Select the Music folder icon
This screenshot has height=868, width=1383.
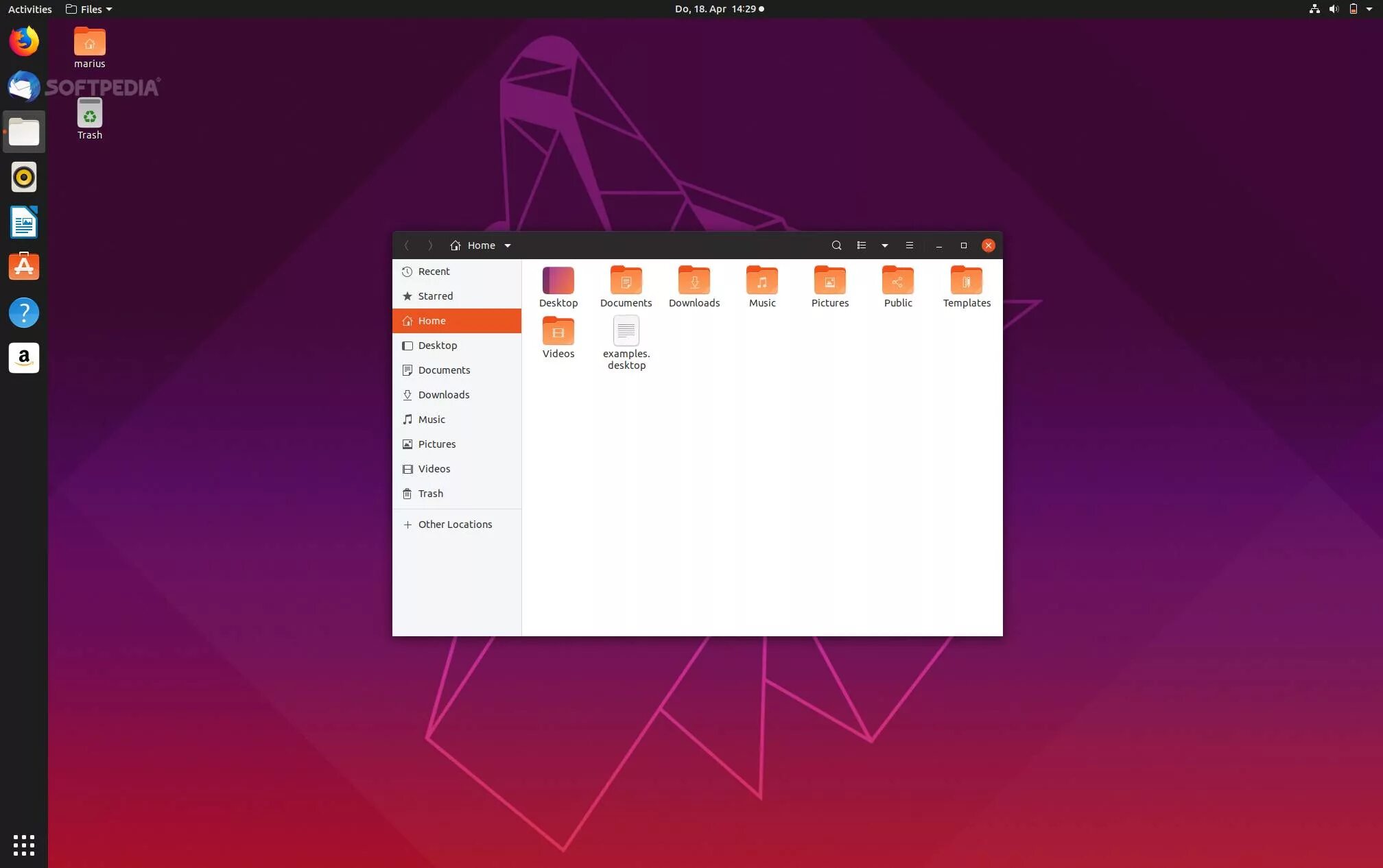tap(761, 280)
